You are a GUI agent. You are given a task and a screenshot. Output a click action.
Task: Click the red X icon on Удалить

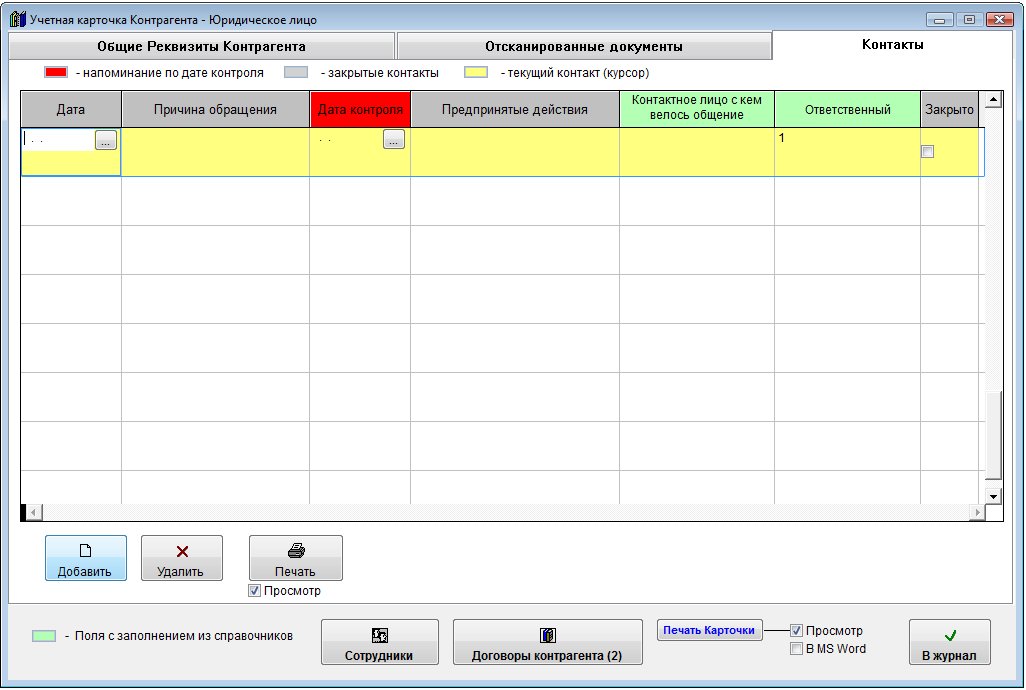point(182,551)
